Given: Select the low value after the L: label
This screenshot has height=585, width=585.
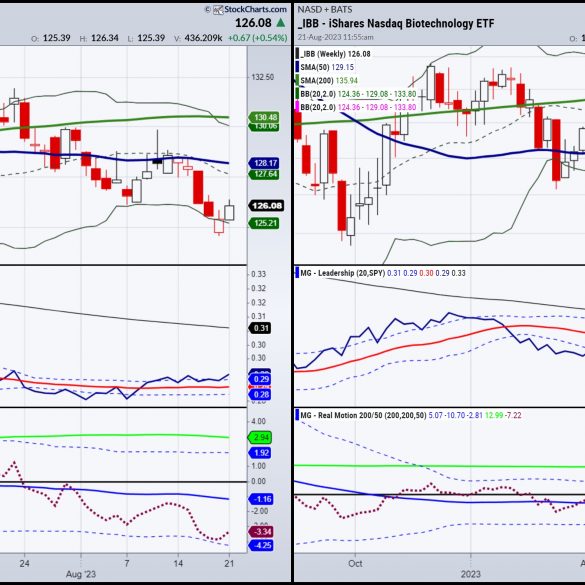Looking at the screenshot, I should tap(151, 38).
